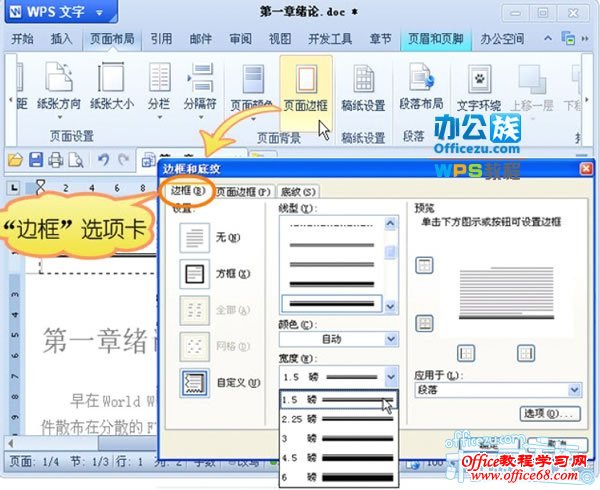Open the 纸张大小 paper size tool
Viewport: 600px width, 490px height.
(x=111, y=86)
